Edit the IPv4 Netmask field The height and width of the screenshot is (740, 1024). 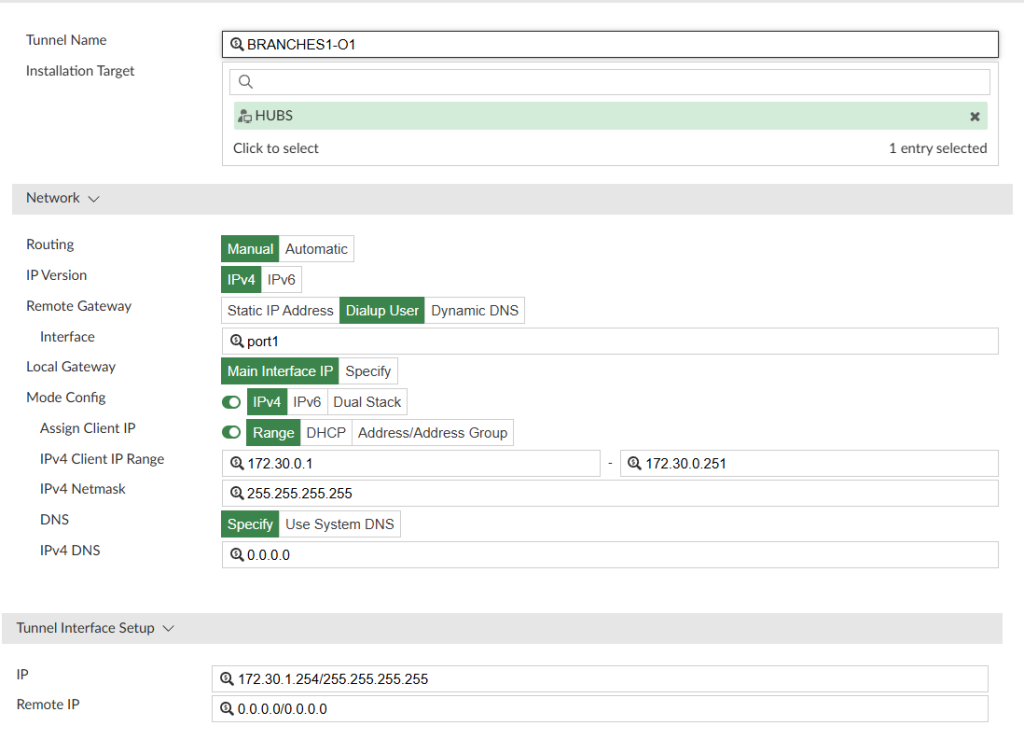click(610, 493)
